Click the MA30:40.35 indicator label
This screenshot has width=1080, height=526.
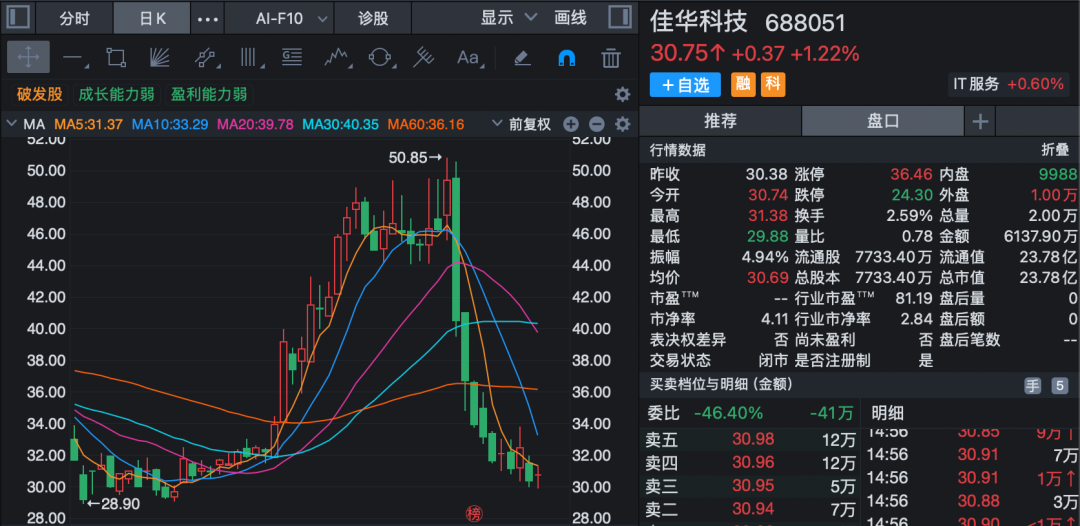[341, 125]
